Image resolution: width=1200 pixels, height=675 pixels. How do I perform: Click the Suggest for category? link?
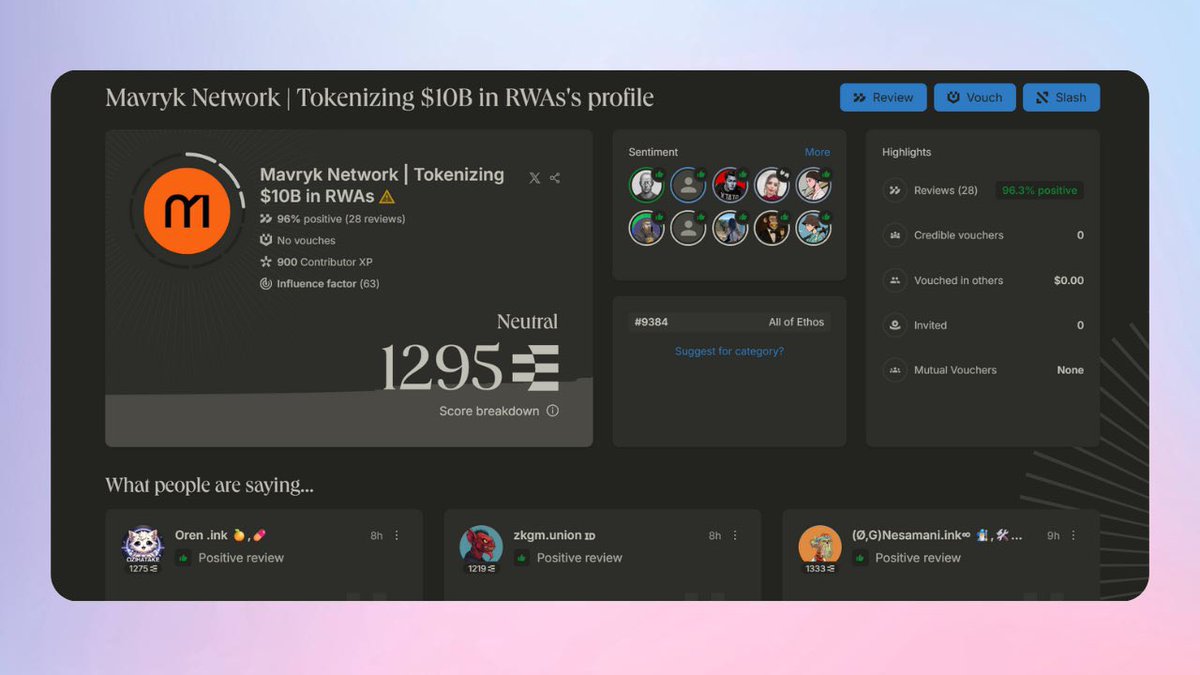pyautogui.click(x=729, y=351)
